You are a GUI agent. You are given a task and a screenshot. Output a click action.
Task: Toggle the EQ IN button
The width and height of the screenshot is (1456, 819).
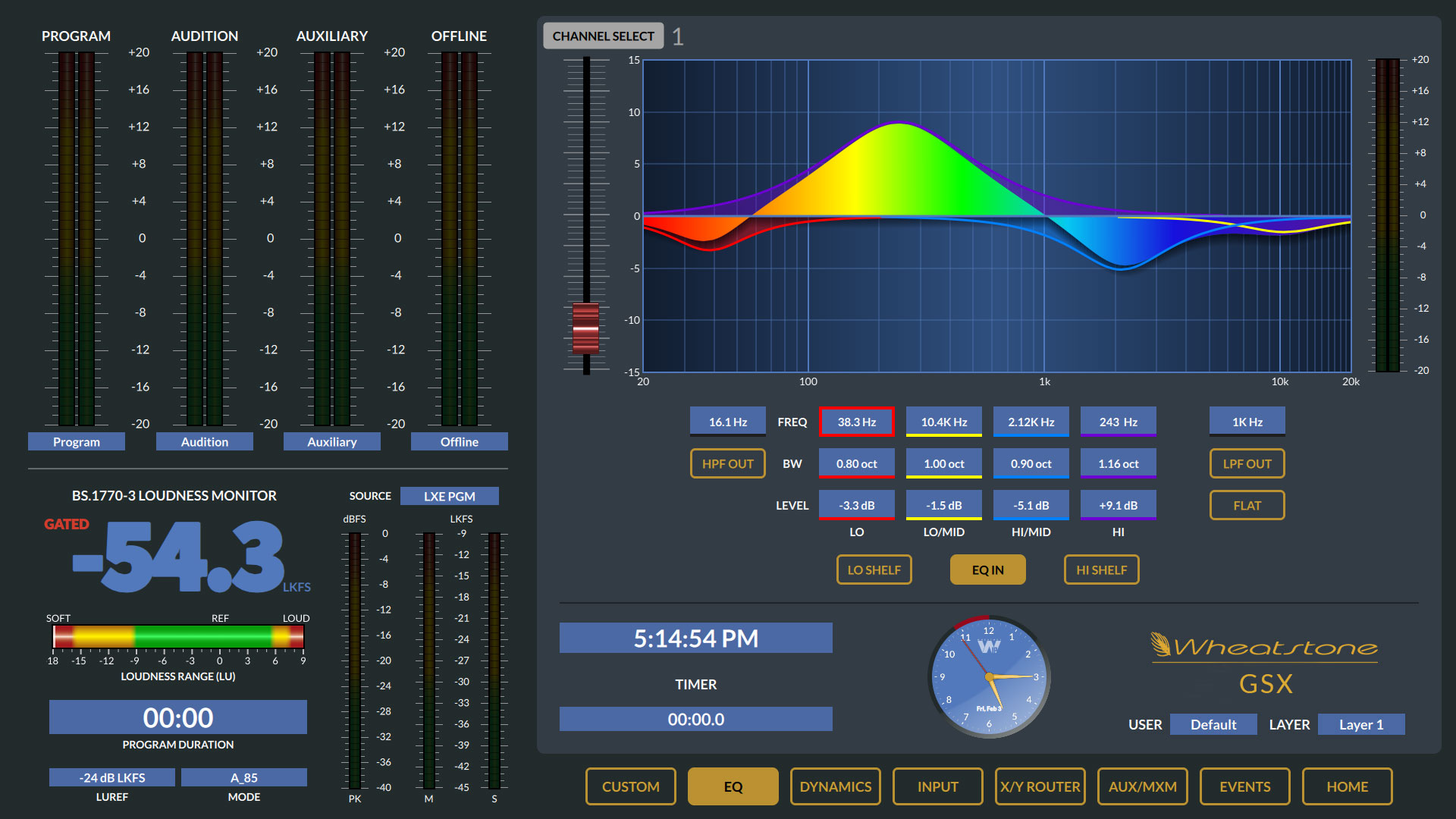tap(987, 570)
